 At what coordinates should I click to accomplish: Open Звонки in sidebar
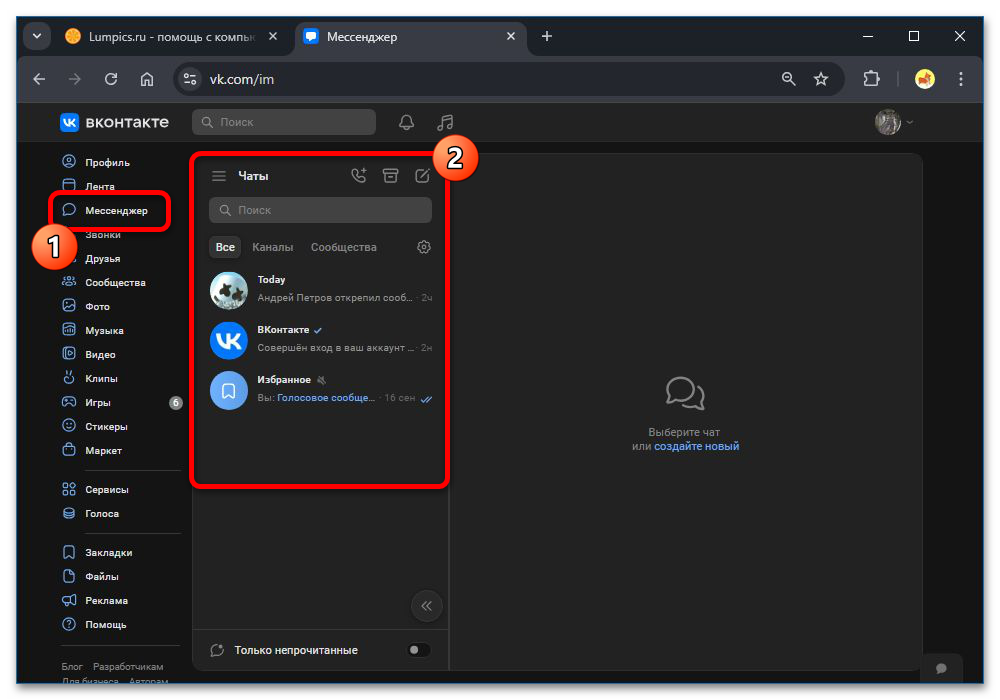click(103, 235)
